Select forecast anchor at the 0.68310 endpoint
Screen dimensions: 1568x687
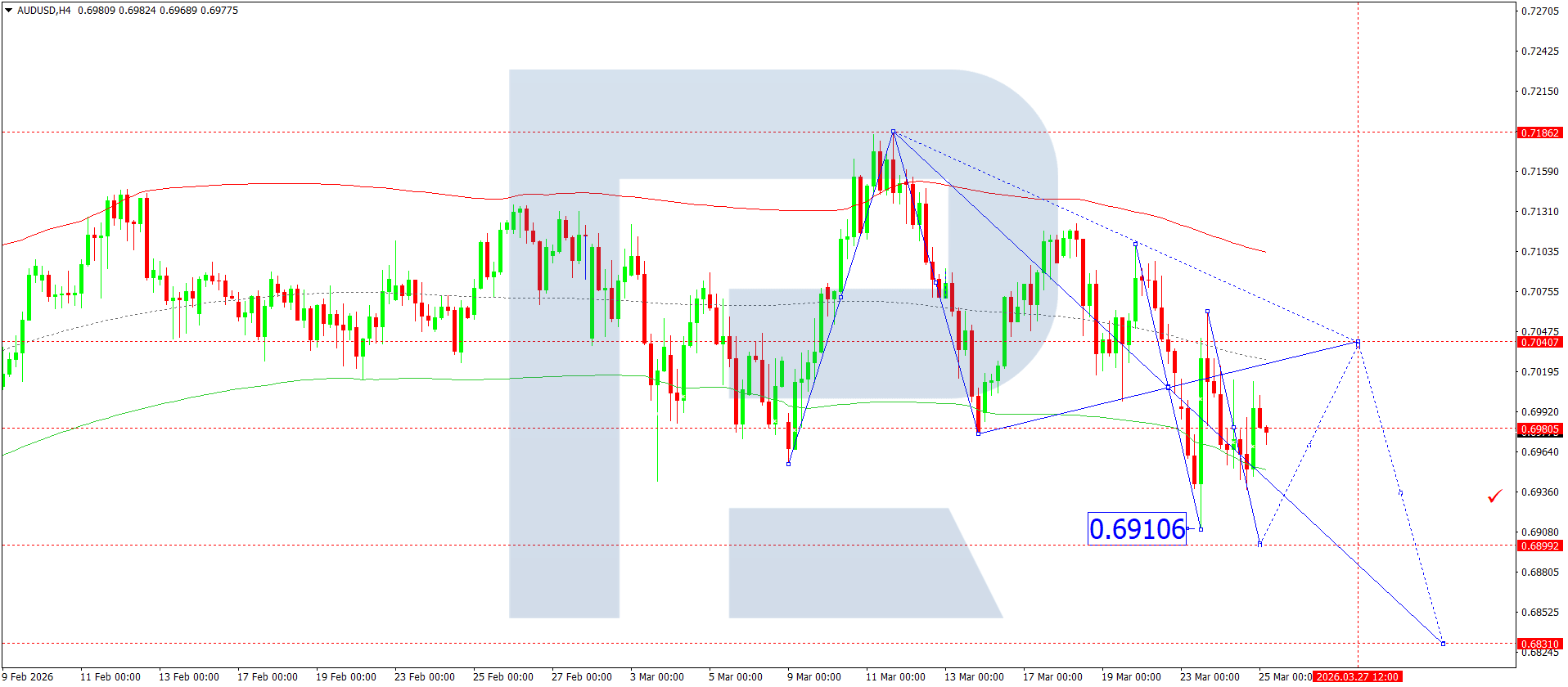pos(1443,644)
